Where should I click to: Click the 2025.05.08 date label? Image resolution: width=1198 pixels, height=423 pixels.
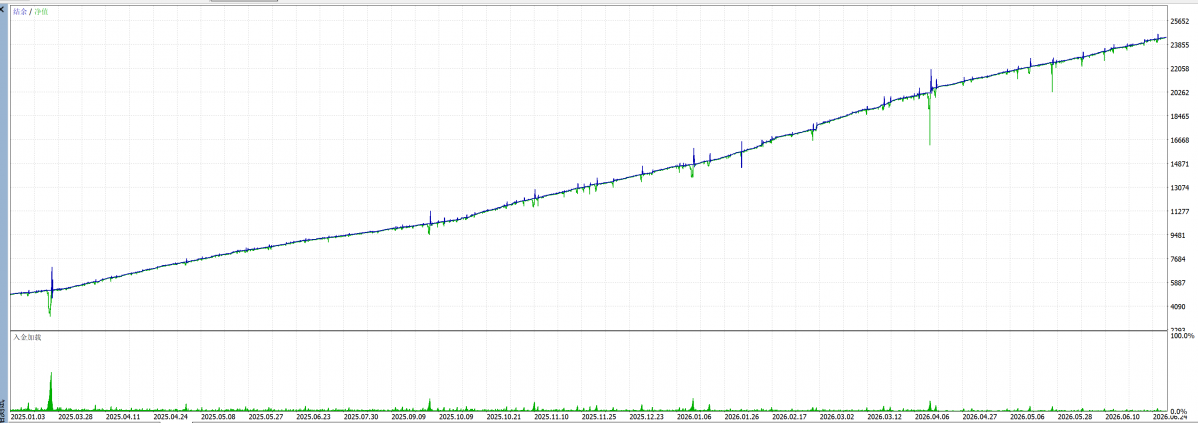(219, 417)
